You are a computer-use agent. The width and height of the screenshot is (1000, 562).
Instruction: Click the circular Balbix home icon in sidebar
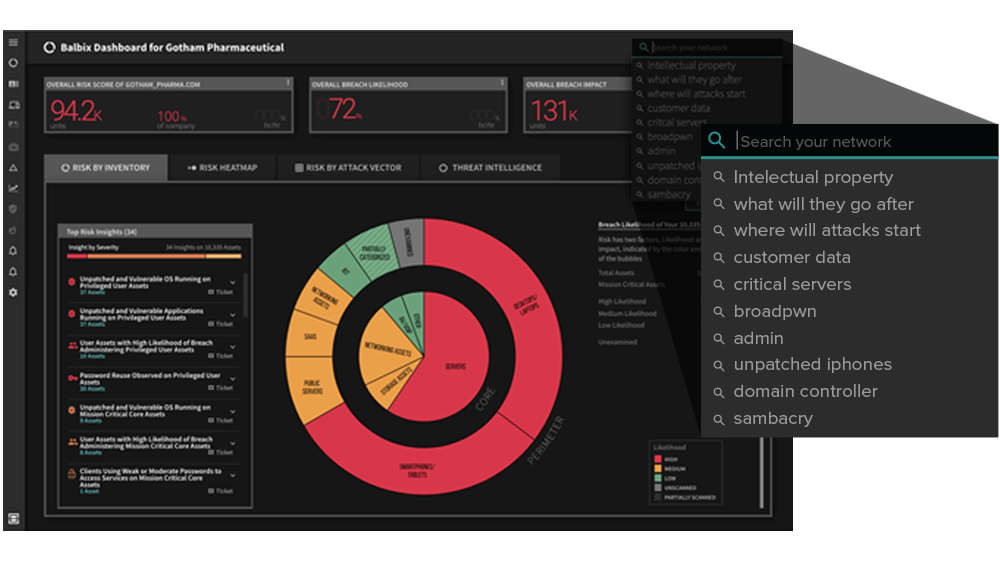[x=13, y=63]
